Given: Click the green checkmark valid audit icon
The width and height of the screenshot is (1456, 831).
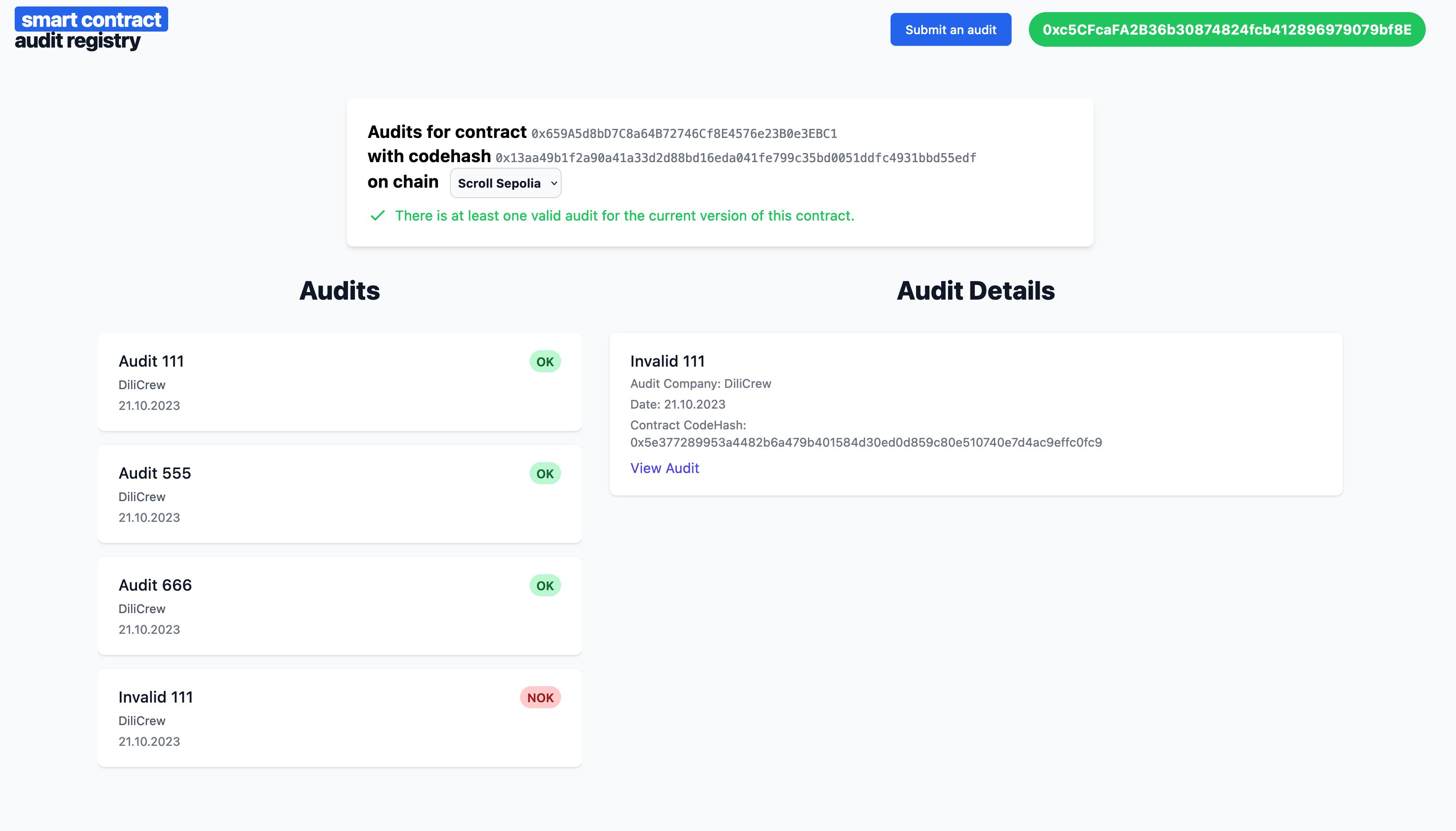Looking at the screenshot, I should (x=378, y=216).
